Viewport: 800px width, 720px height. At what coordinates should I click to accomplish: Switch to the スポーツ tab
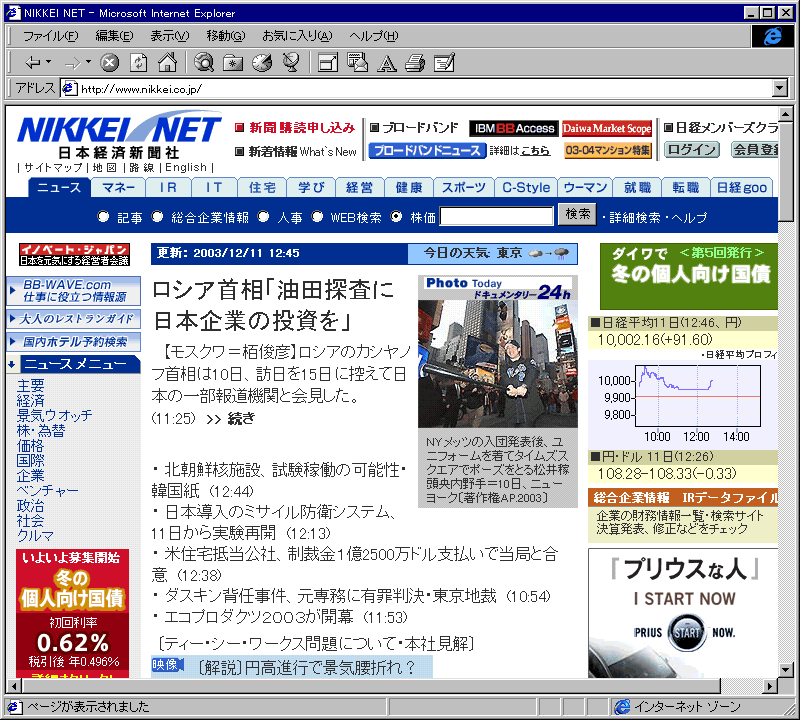pyautogui.click(x=463, y=188)
